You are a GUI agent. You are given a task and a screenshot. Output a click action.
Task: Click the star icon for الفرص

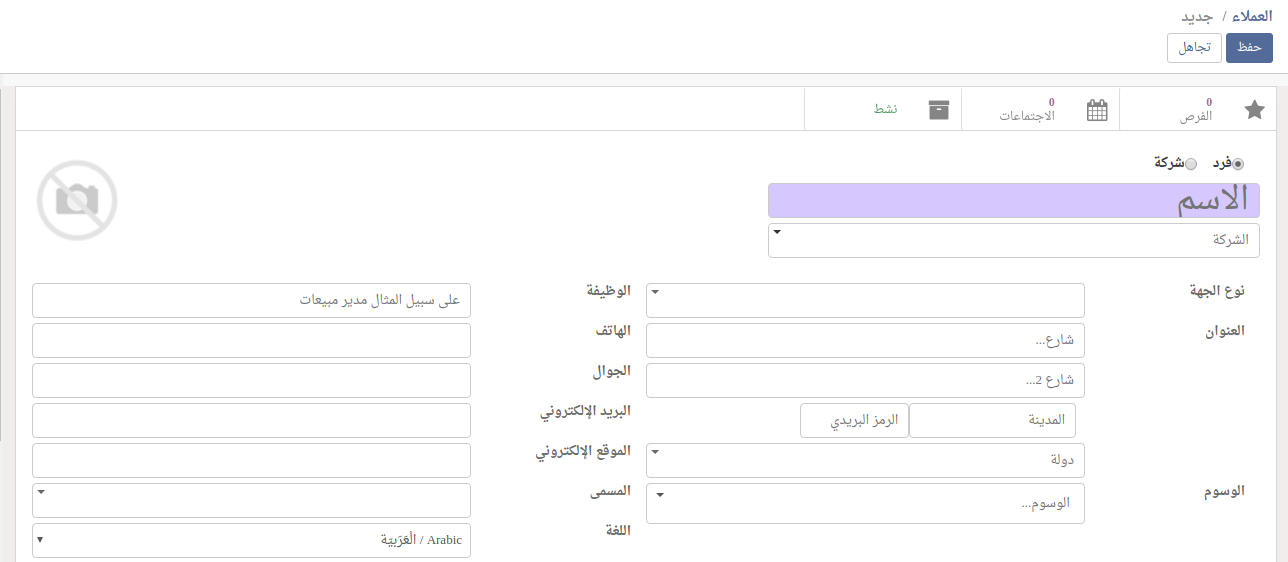pos(1254,110)
